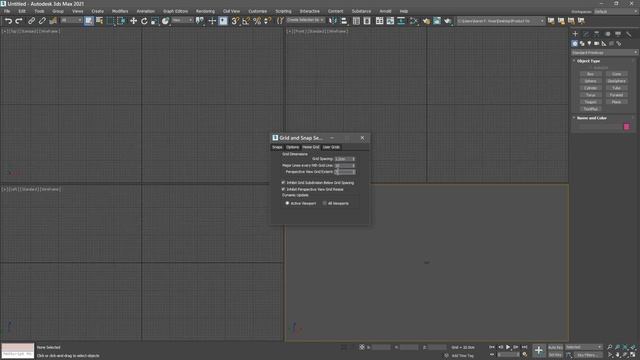Click the Mirror tool icon
640x360 pixels.
click(x=333, y=21)
